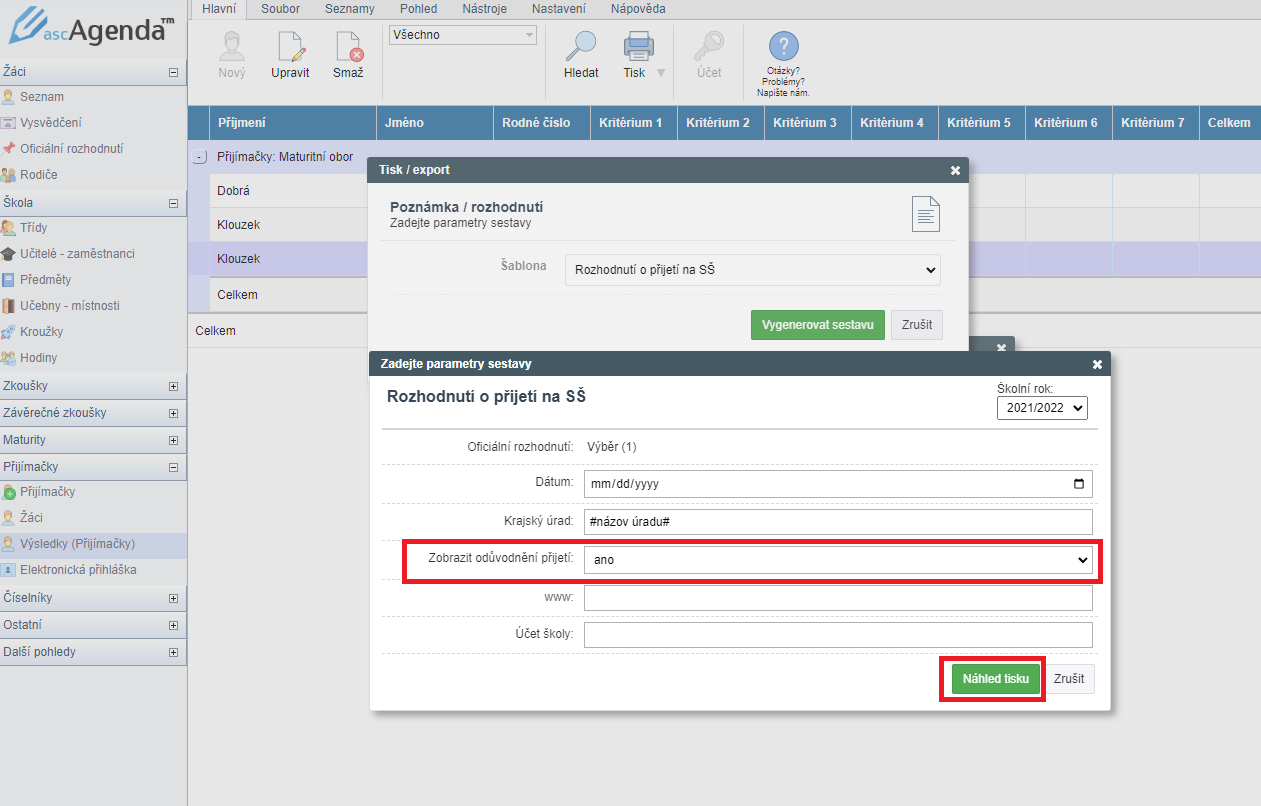Switch to the Nástroje tab

click(x=484, y=9)
